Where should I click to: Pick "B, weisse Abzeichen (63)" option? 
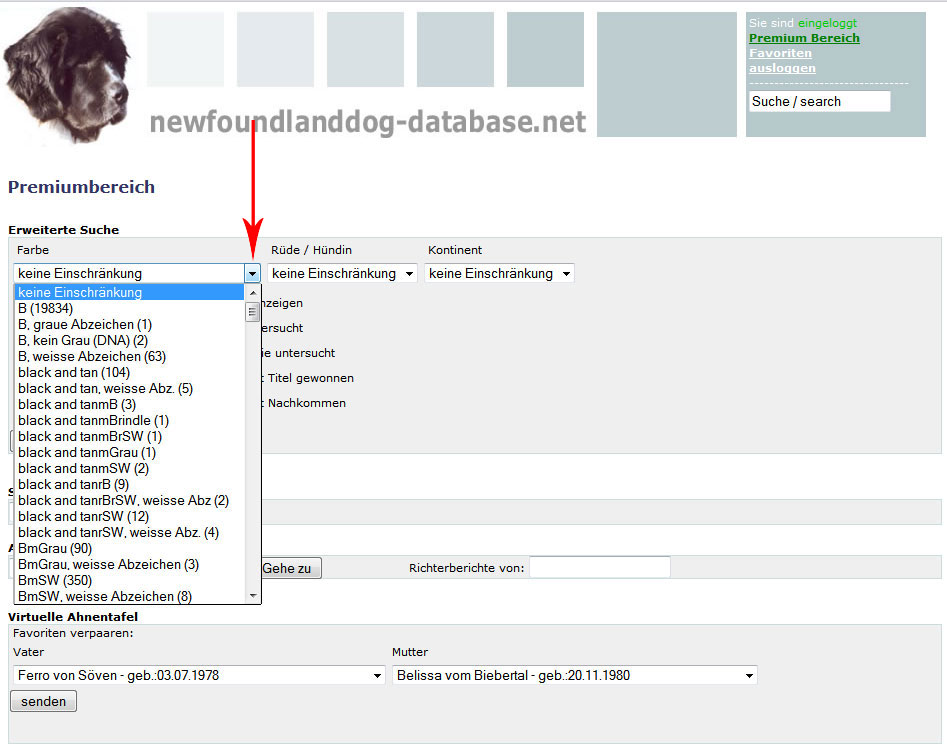[x=92, y=357]
